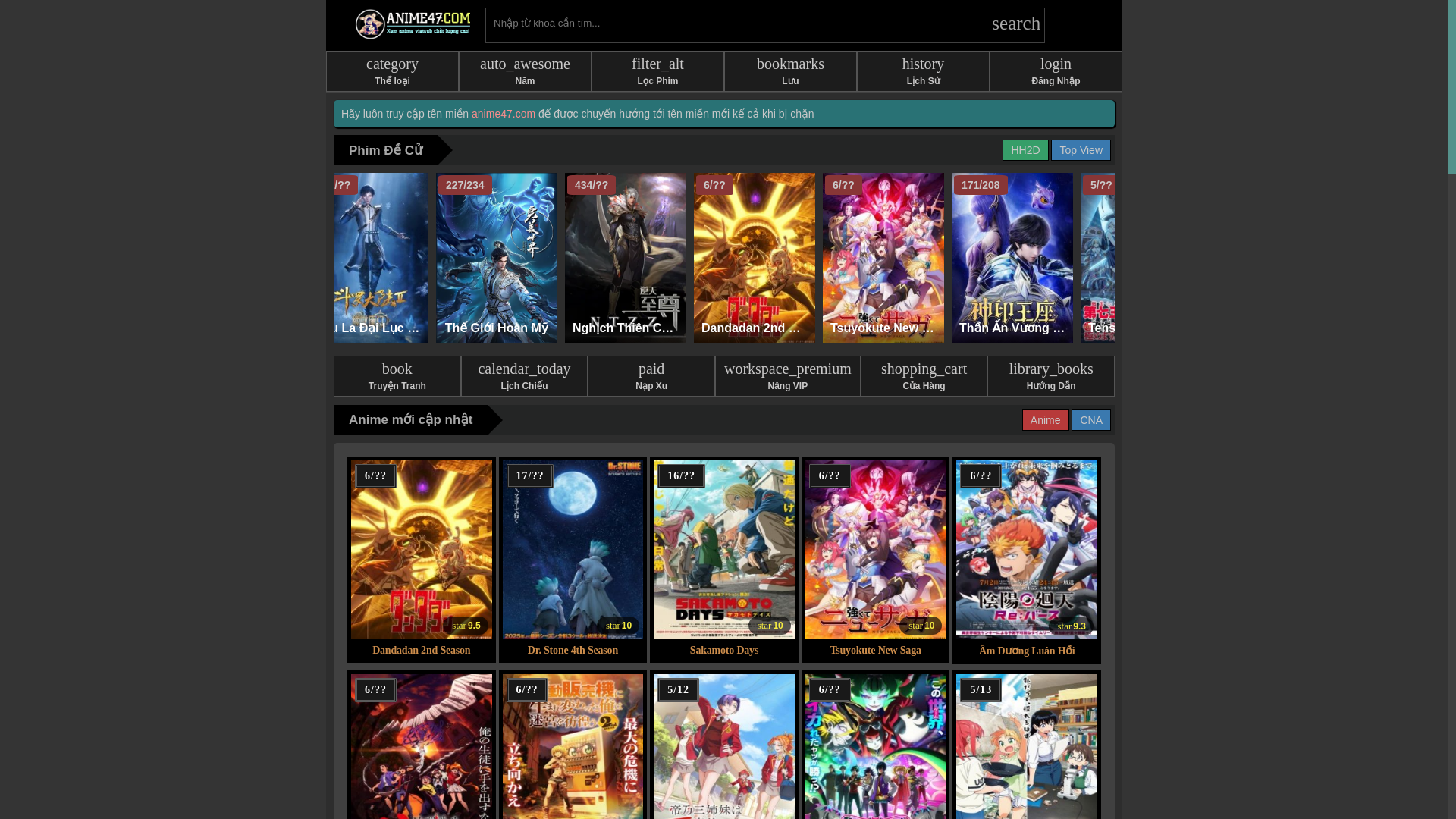This screenshot has width=1456, height=819.
Task: Select the Anime filter tab
Action: [1045, 420]
